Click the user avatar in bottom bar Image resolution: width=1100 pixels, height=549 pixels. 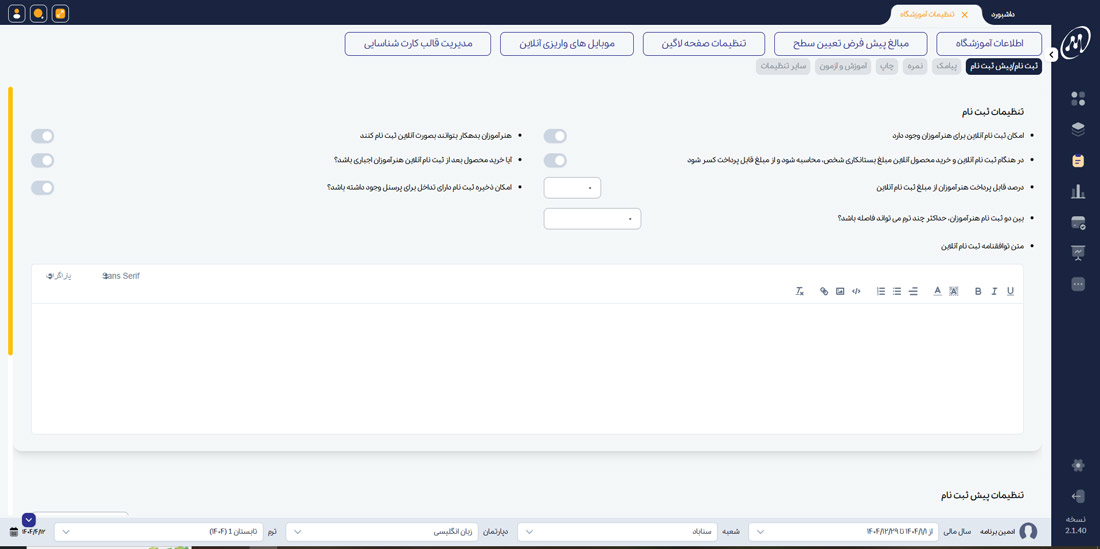(x=1028, y=531)
